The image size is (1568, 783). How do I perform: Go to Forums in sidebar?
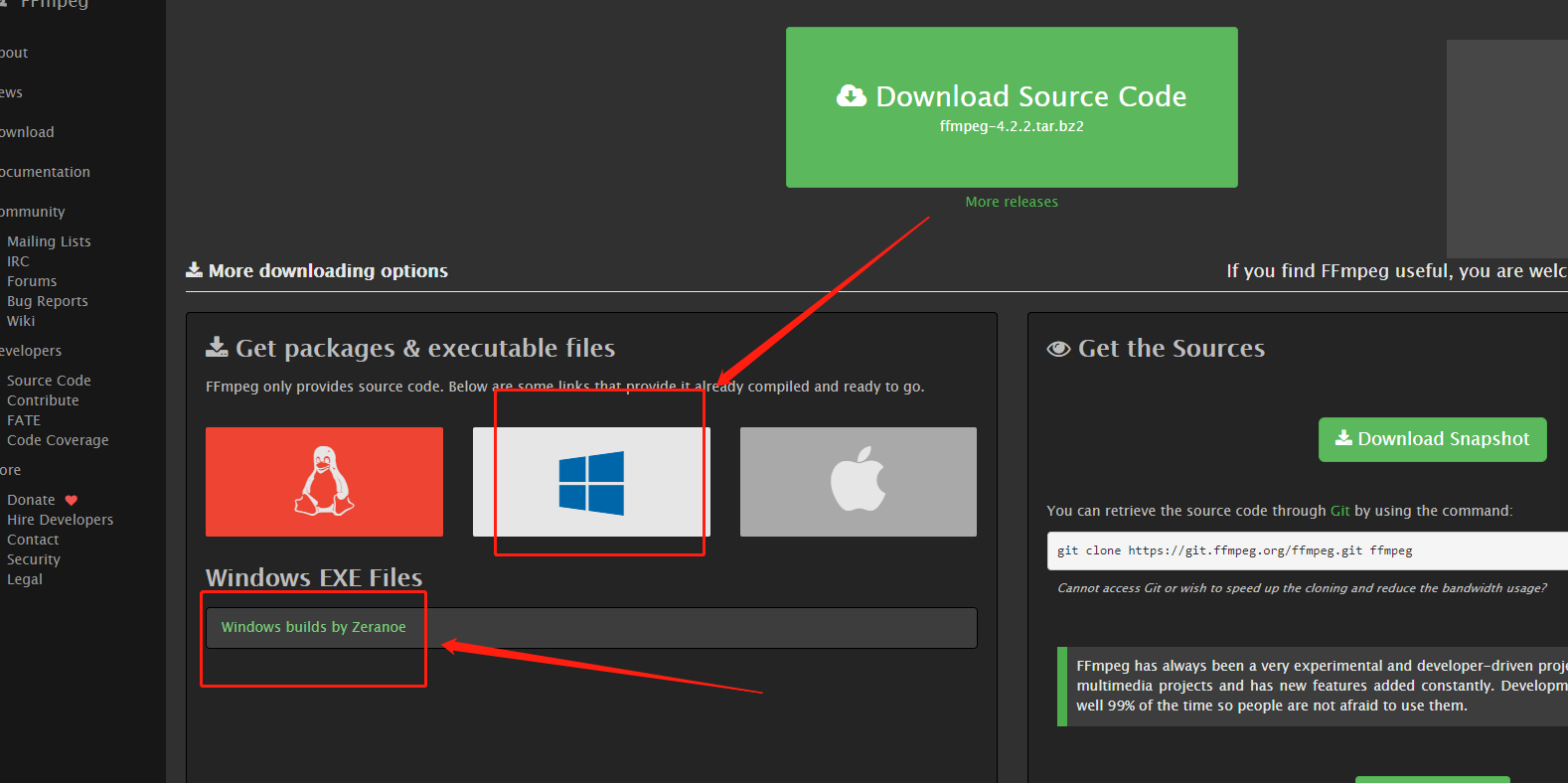point(32,281)
